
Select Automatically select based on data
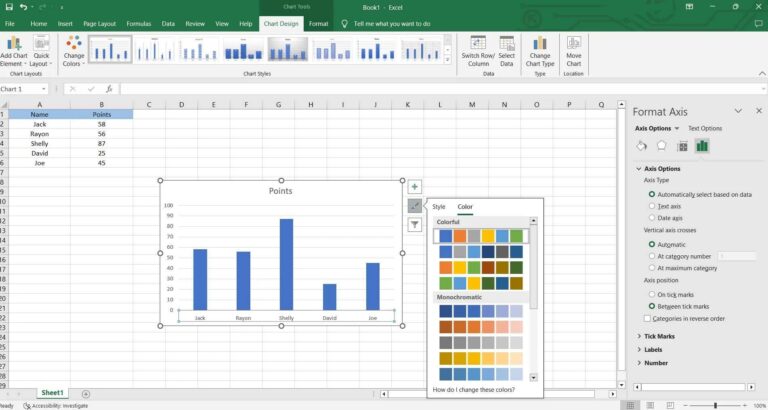click(x=651, y=194)
